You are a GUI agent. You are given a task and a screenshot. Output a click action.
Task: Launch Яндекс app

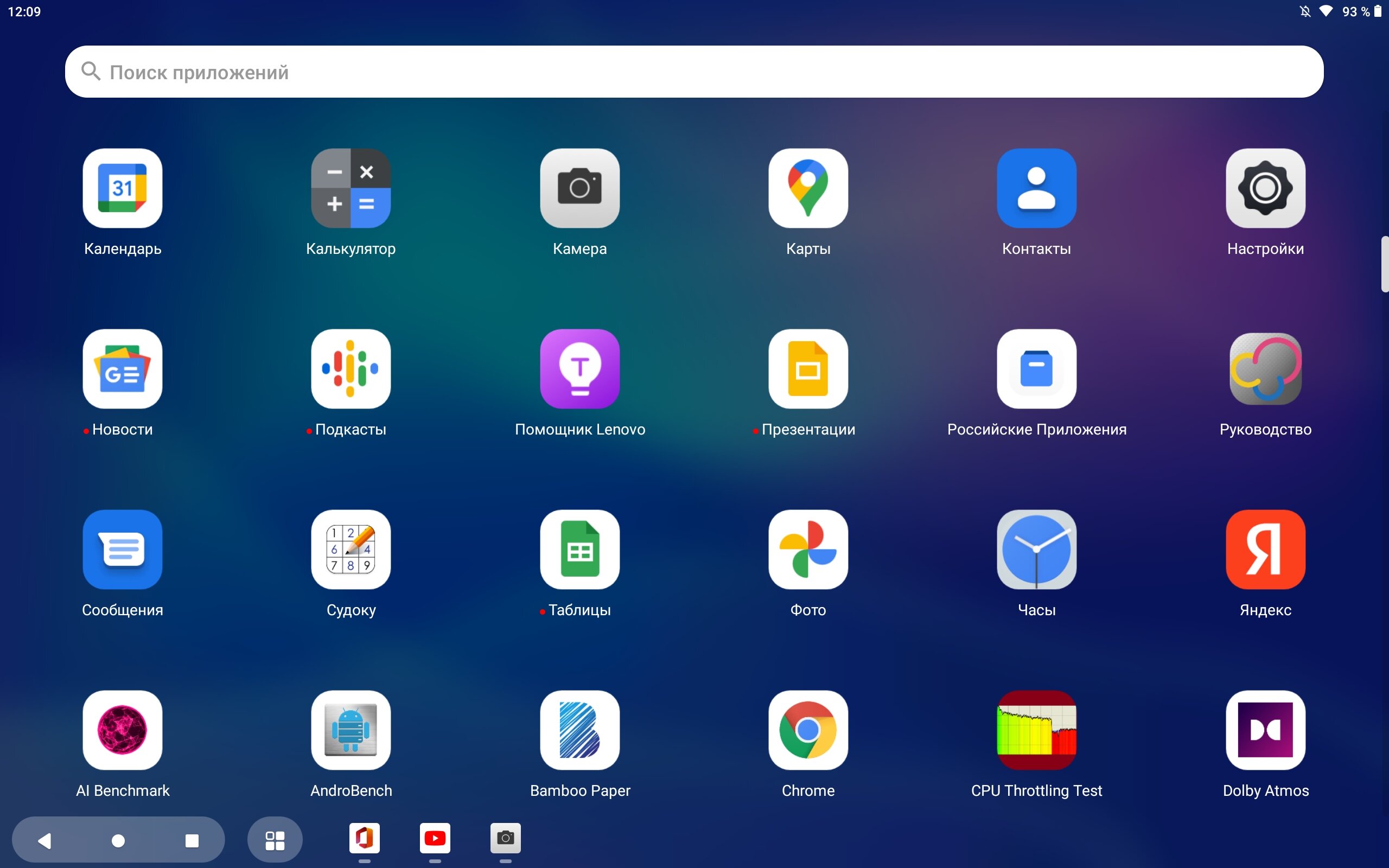click(x=1266, y=550)
